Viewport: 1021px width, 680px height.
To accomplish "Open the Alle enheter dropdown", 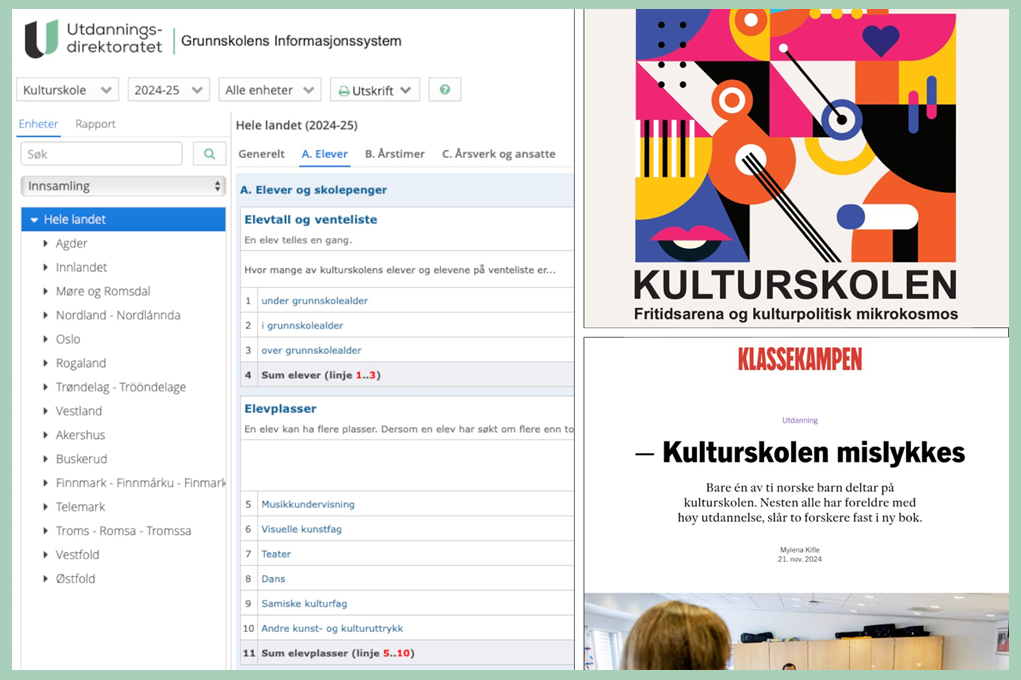I will 269,89.
